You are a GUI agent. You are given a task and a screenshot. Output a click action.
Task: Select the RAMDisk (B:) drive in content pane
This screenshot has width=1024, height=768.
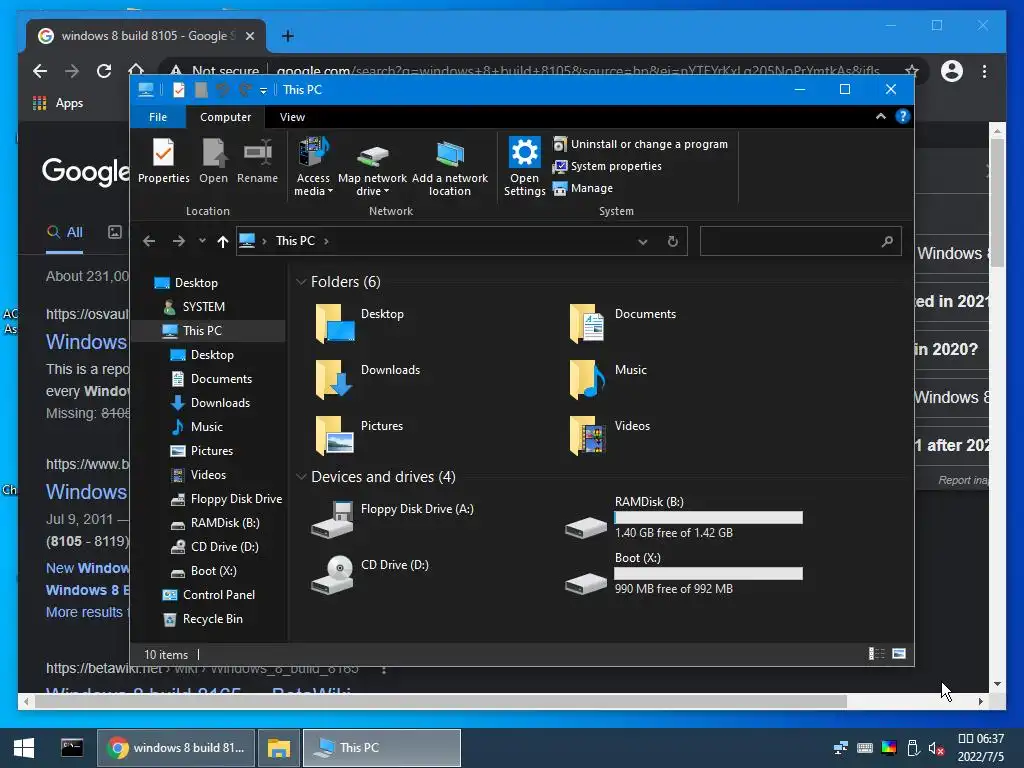click(684, 517)
